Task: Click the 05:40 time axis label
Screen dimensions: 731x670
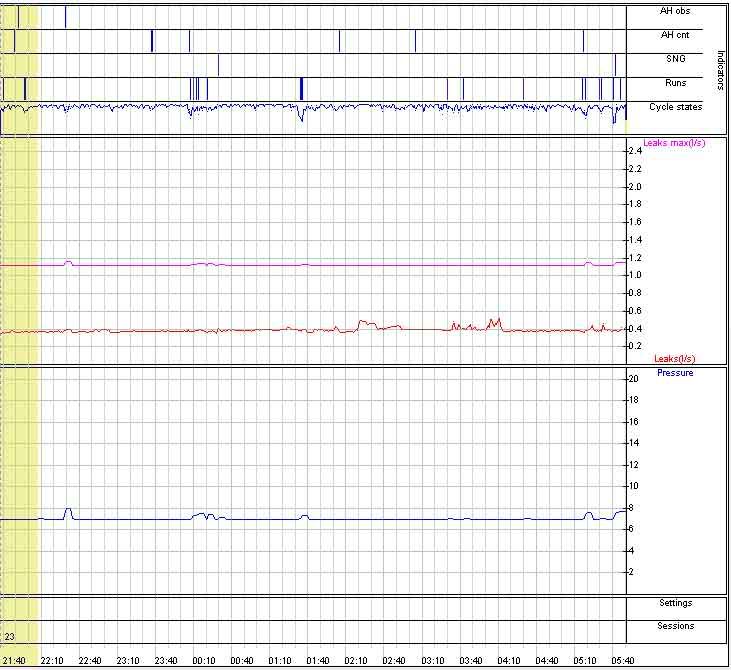Action: click(622, 661)
